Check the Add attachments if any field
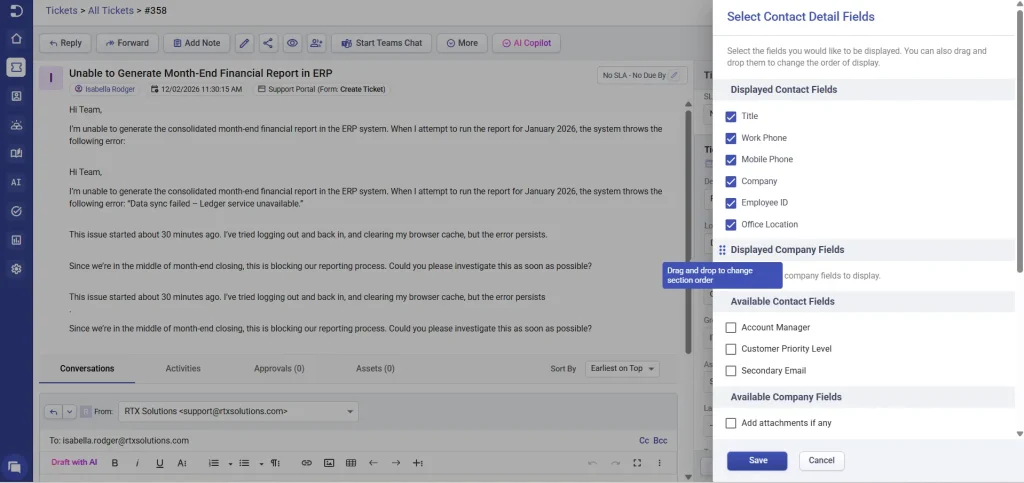Screen dimensions: 1024x483 731,423
